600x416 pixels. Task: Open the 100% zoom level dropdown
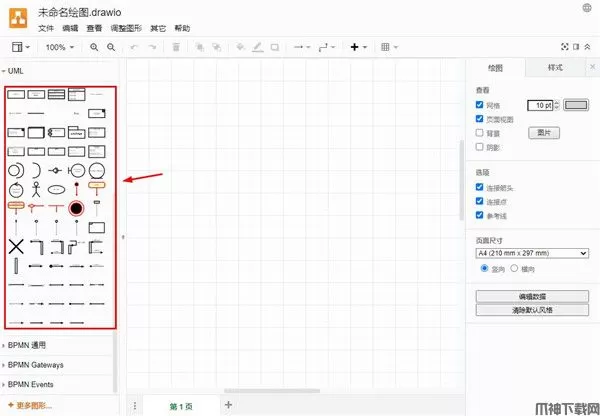coord(60,47)
